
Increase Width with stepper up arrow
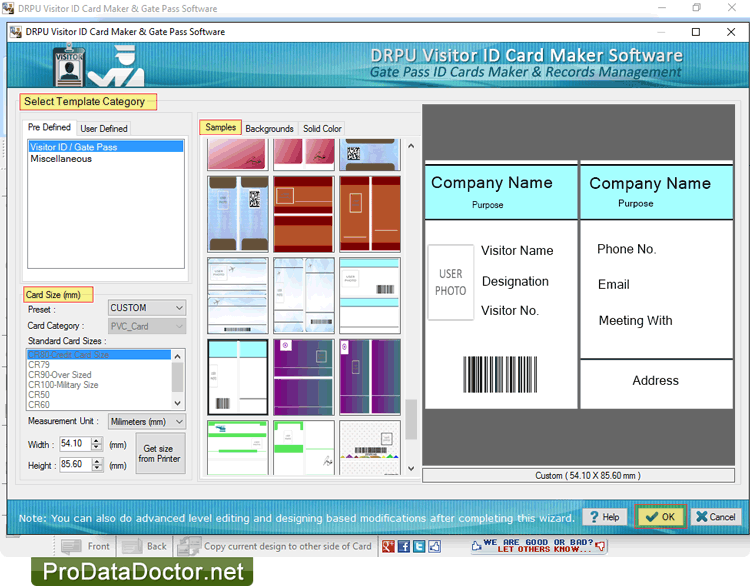97,441
